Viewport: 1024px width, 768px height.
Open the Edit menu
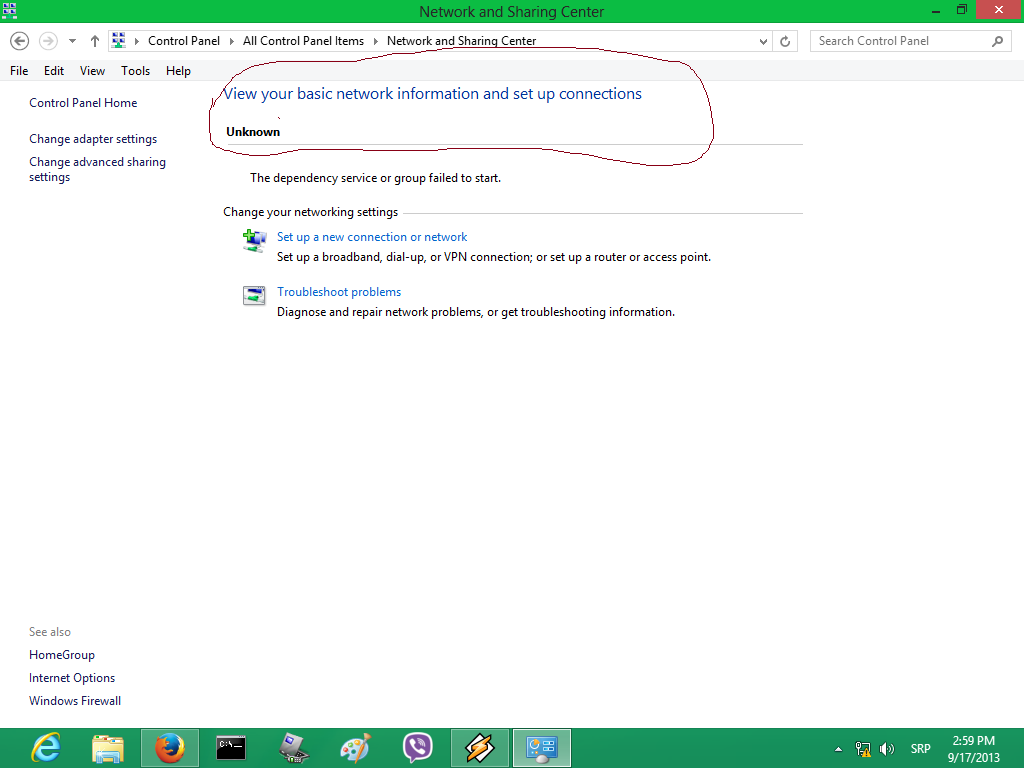click(x=54, y=71)
